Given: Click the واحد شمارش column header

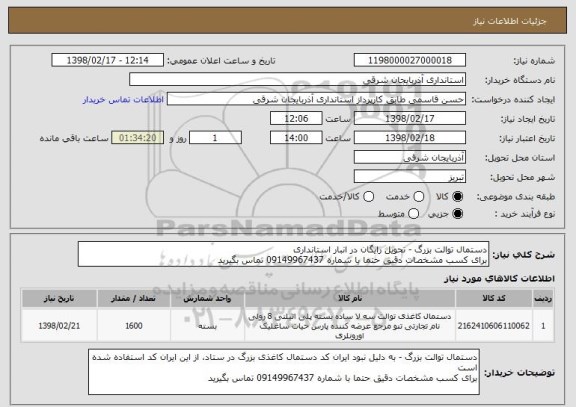Looking at the screenshot, I should pyautogui.click(x=207, y=298).
